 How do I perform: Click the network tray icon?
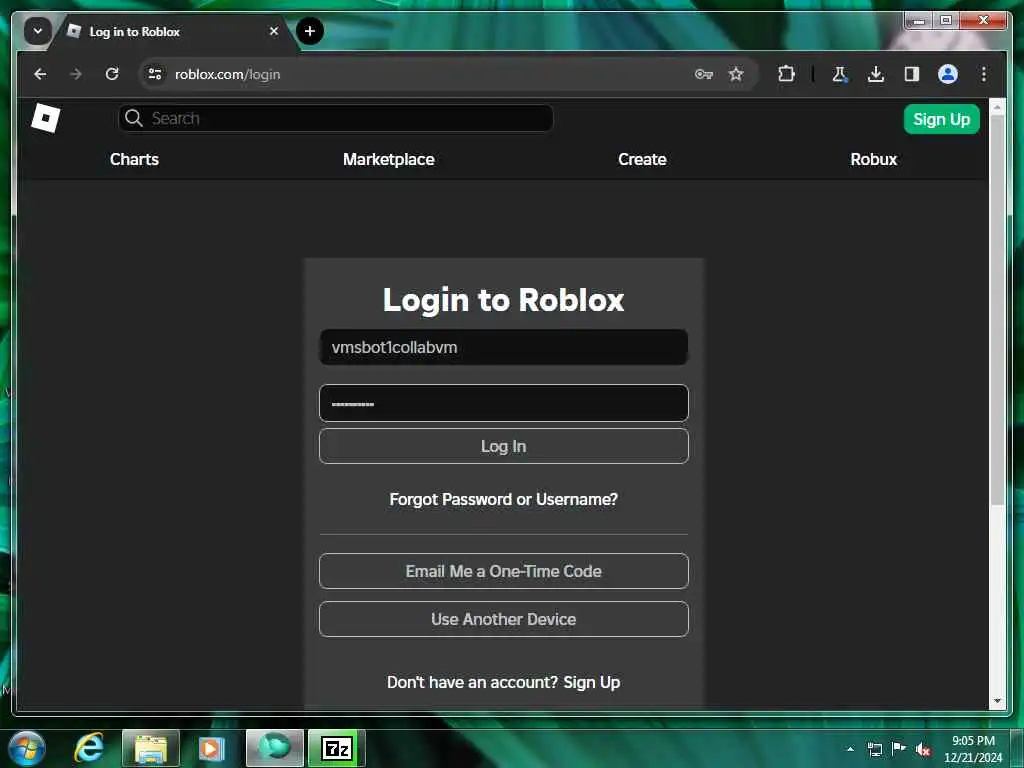tap(874, 749)
